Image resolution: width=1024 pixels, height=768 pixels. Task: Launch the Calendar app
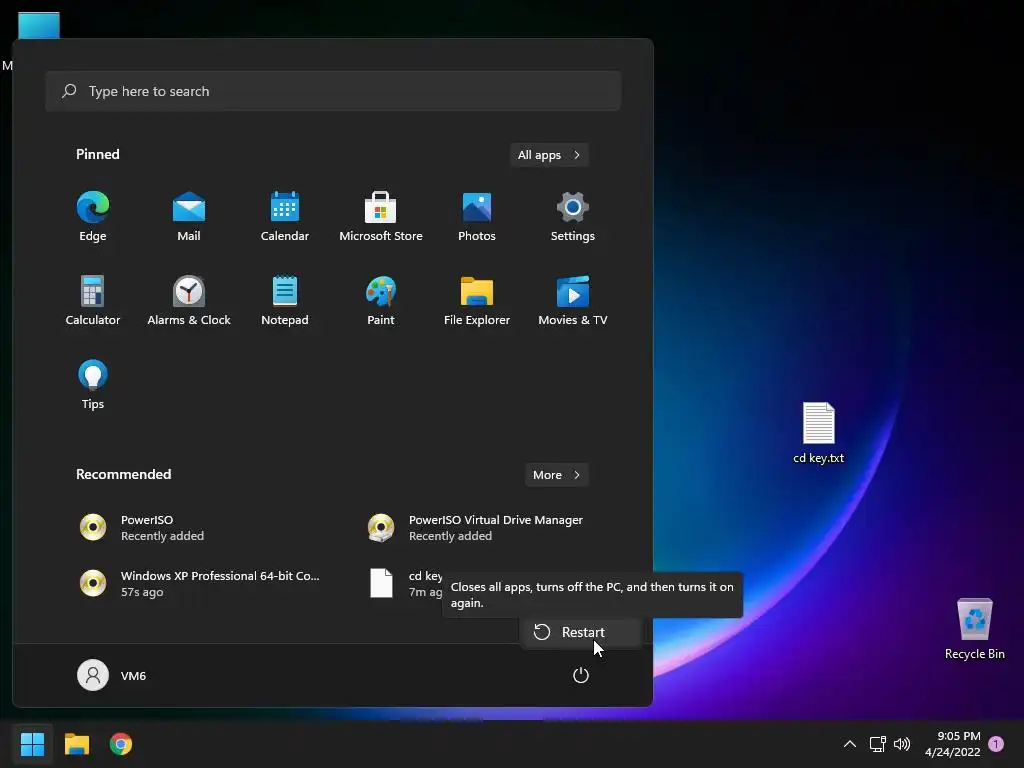click(285, 217)
